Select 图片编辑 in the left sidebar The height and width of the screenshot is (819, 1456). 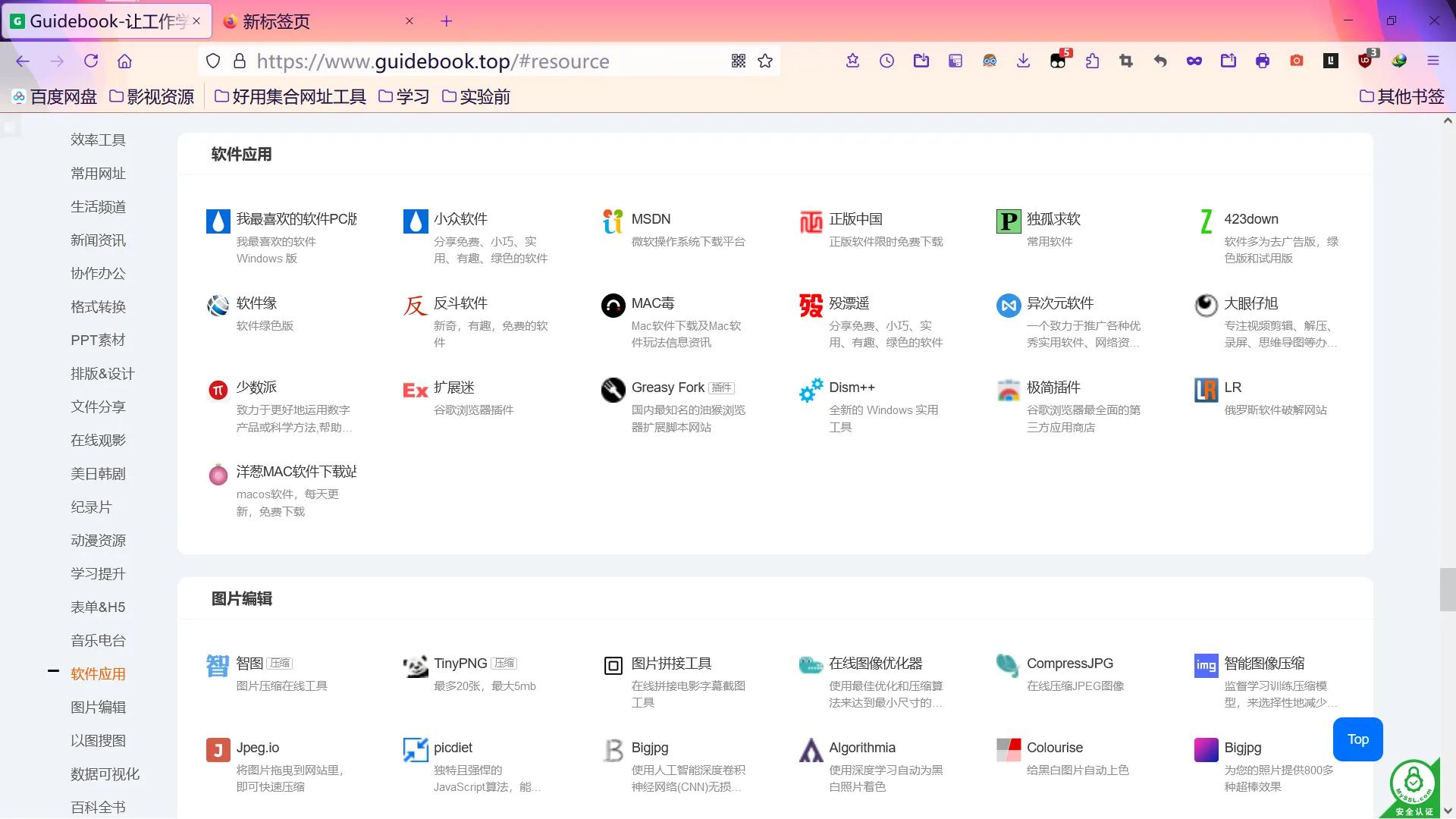click(98, 708)
